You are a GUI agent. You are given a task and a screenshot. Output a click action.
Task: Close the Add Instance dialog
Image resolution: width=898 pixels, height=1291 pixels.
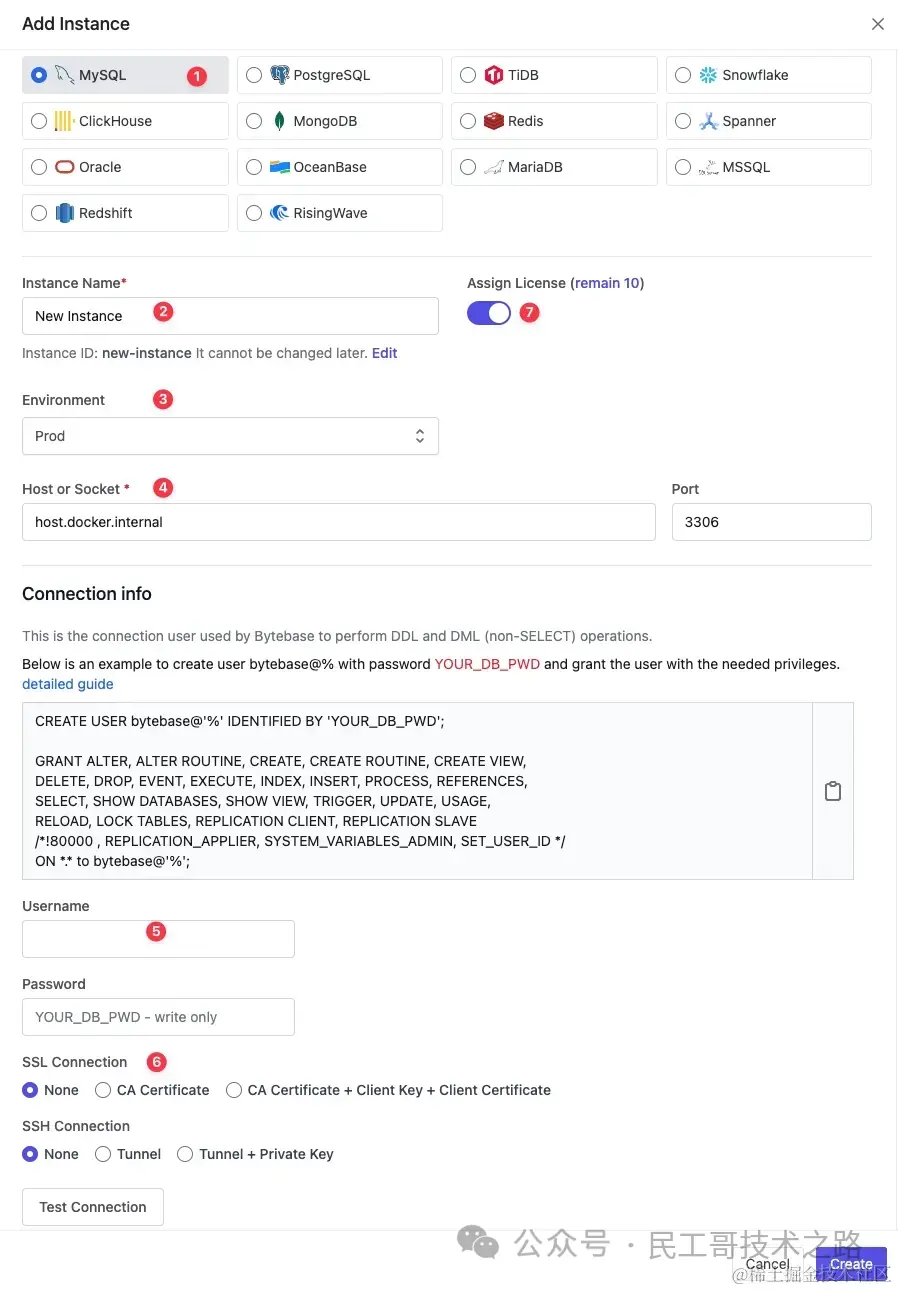point(877,24)
